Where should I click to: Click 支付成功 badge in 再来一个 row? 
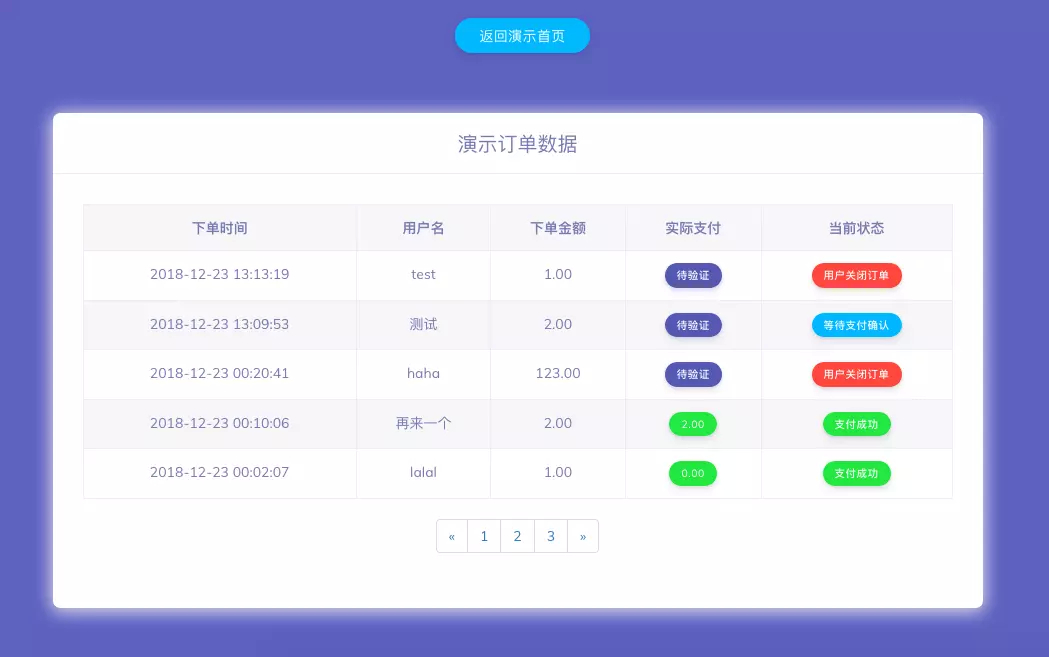(x=856, y=424)
